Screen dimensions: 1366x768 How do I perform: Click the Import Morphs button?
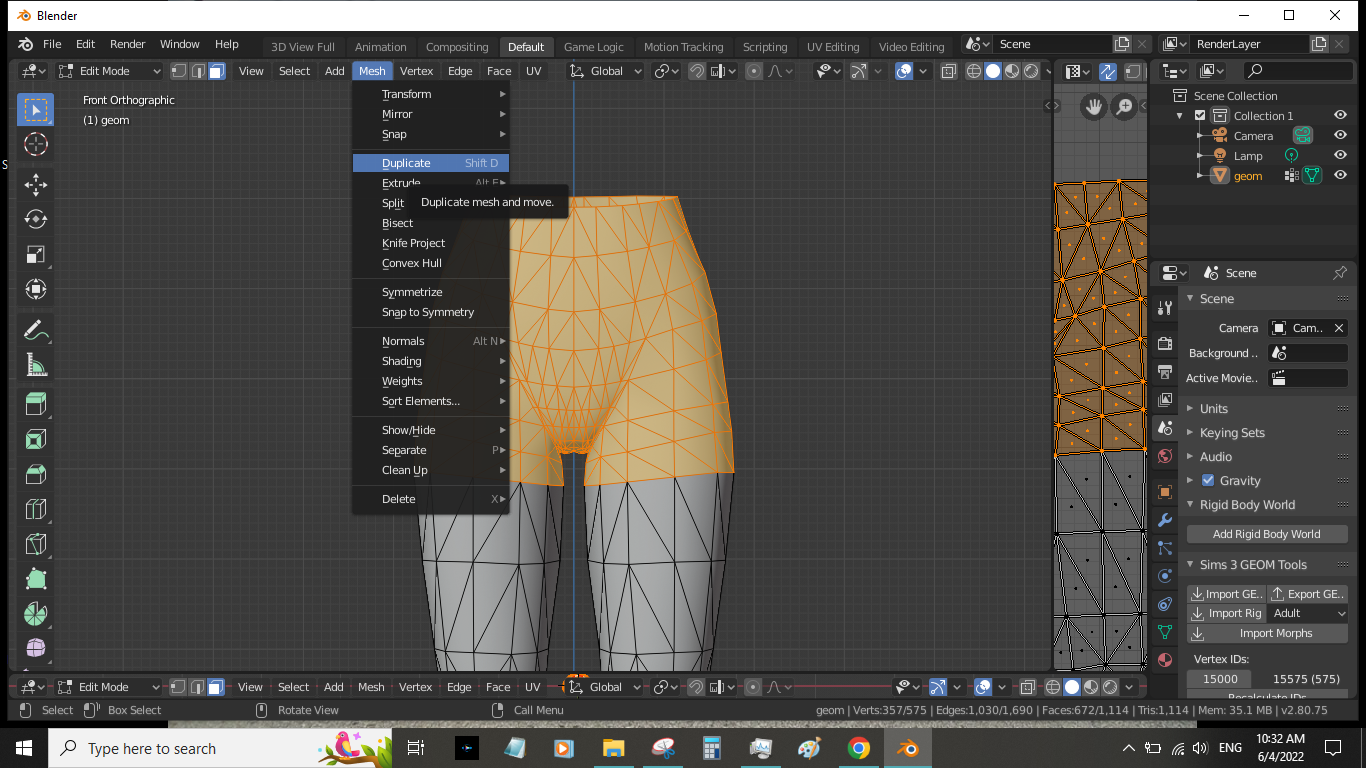(1268, 633)
